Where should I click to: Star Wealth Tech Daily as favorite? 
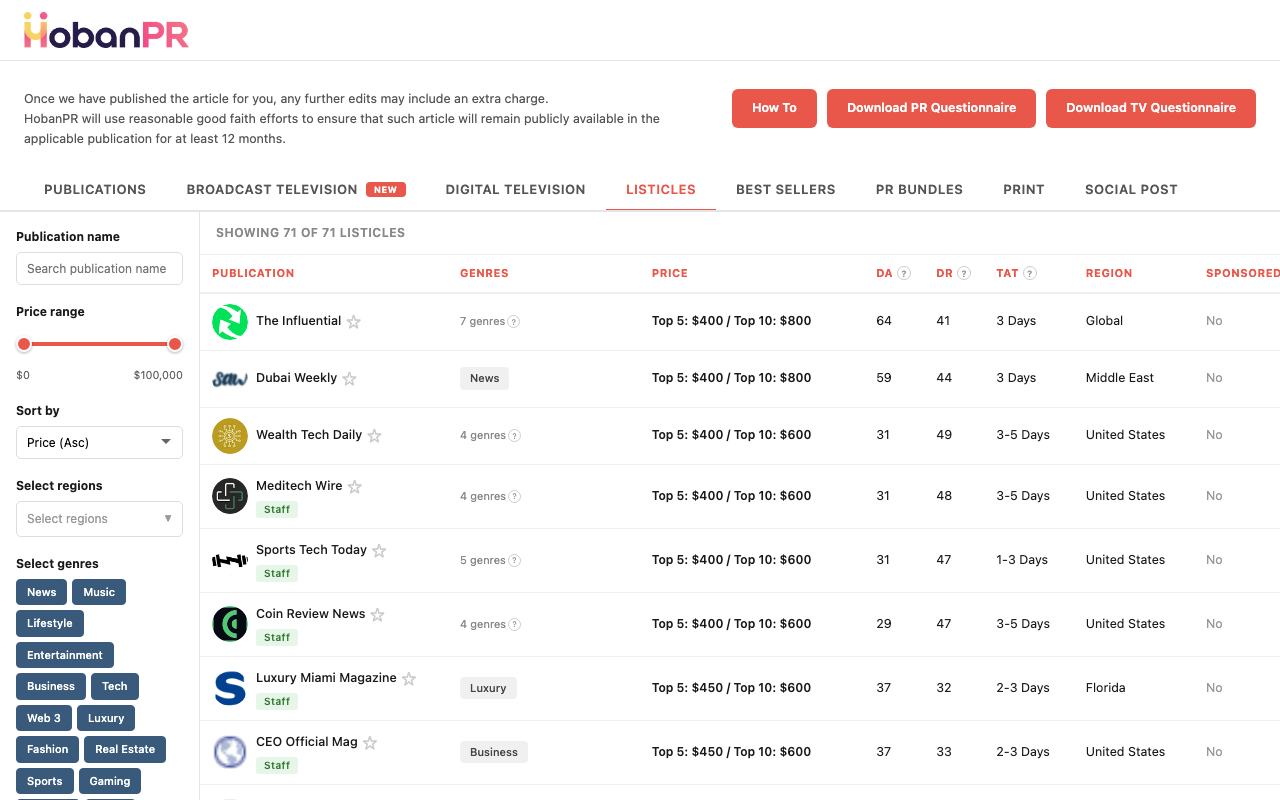pos(374,436)
